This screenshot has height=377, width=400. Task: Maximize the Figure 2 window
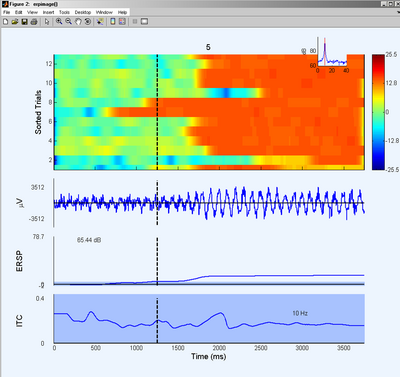tap(391, 4)
